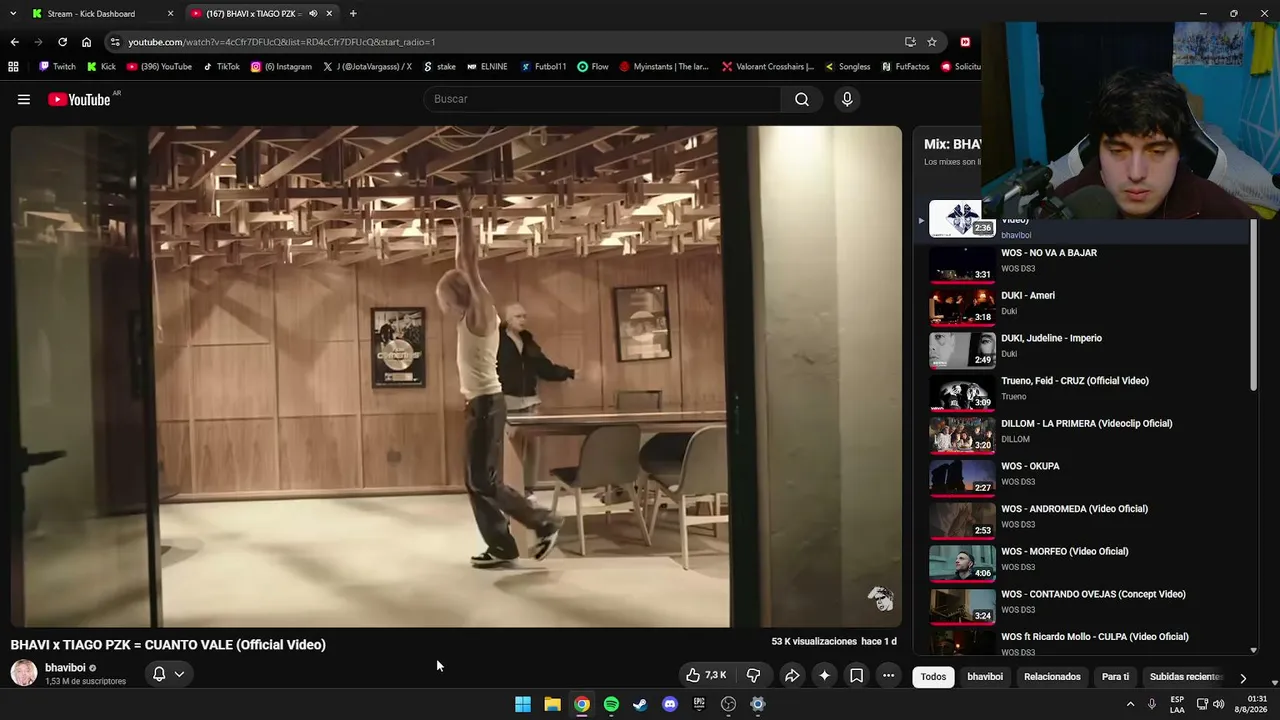Play WOS - NO VA A BAJAR thumbnail
This screenshot has width=1280, height=720.
tap(962, 264)
